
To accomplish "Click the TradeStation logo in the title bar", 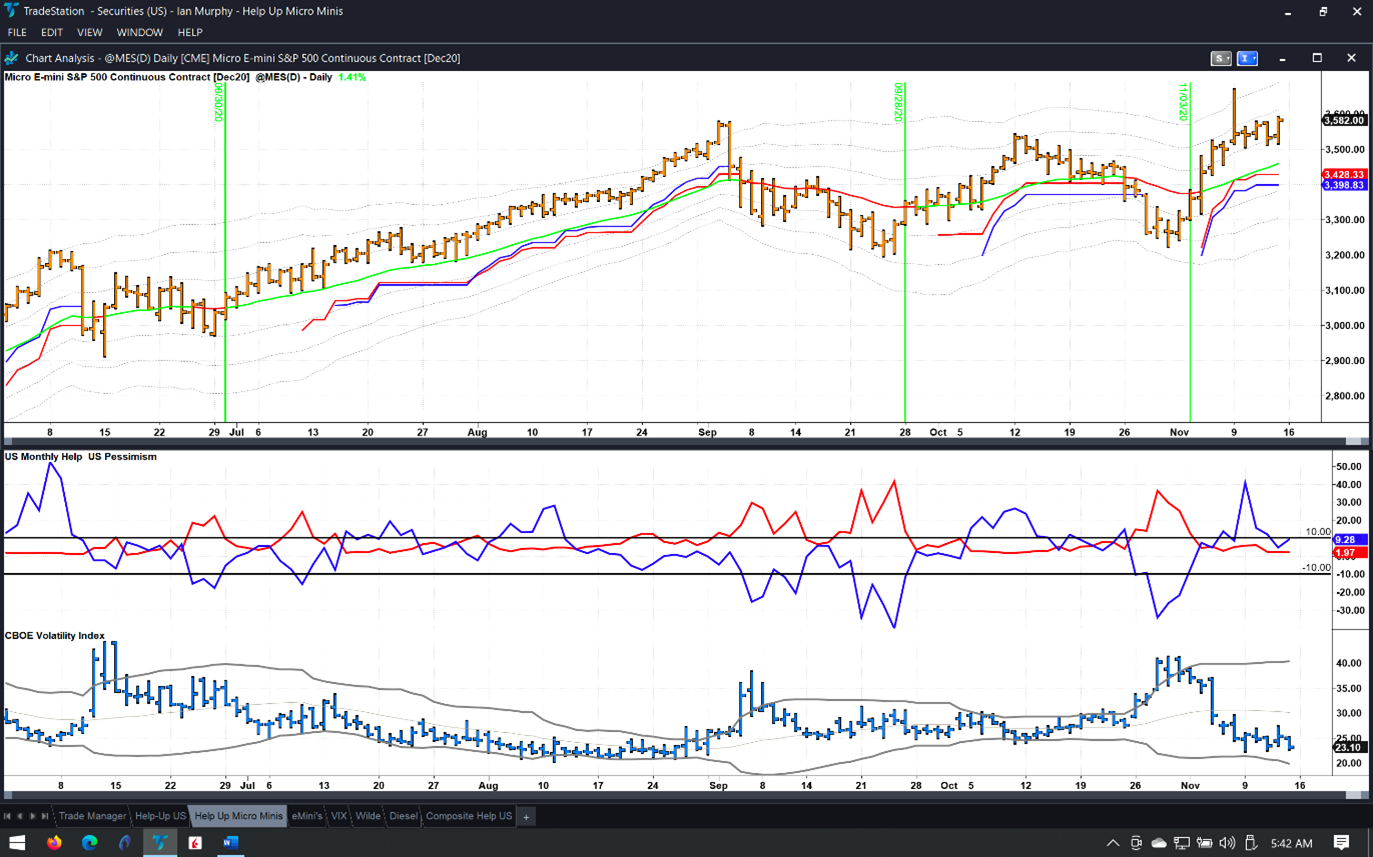I will pos(12,11).
